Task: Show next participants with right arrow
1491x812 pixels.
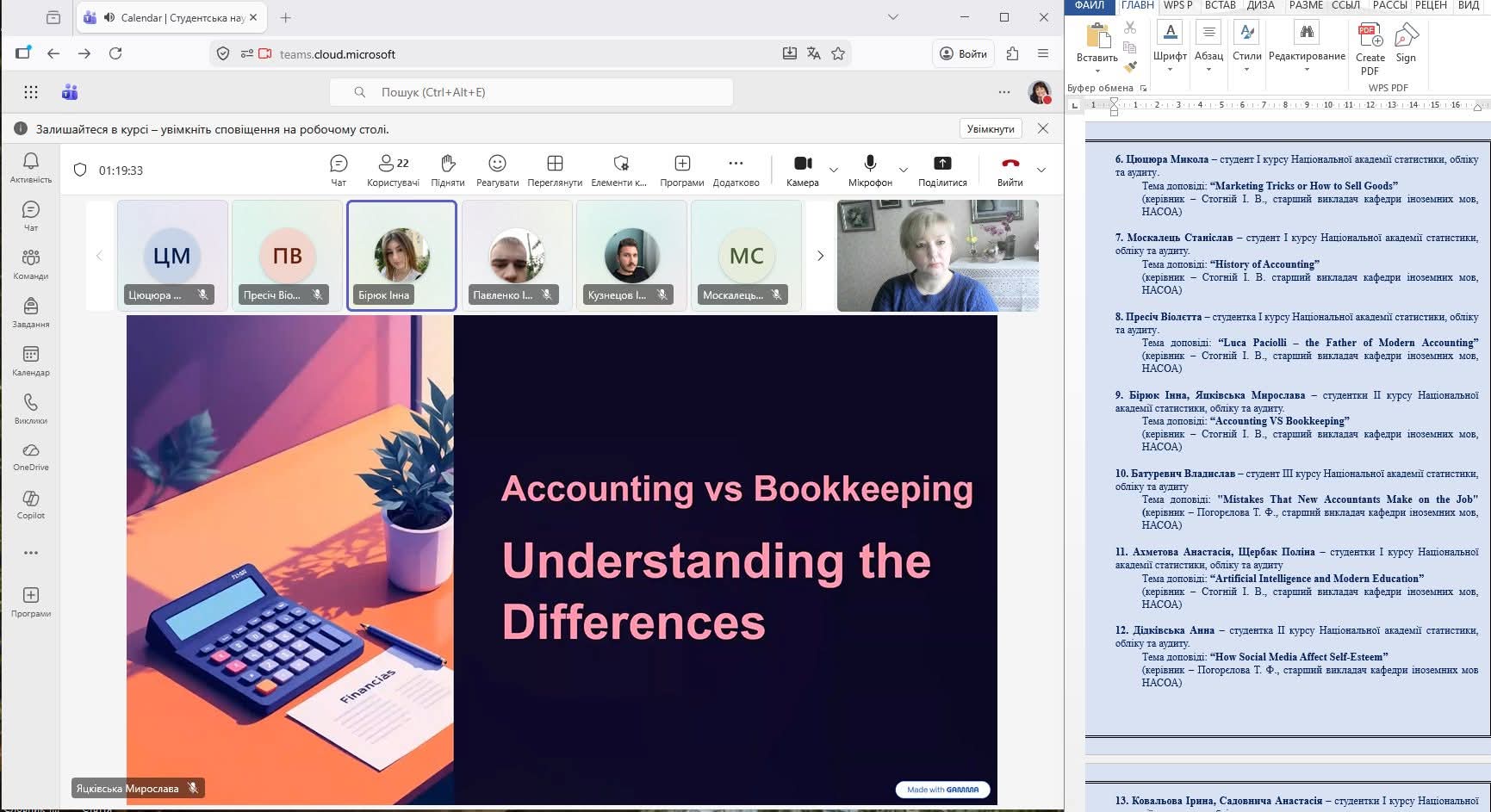Action: [820, 256]
